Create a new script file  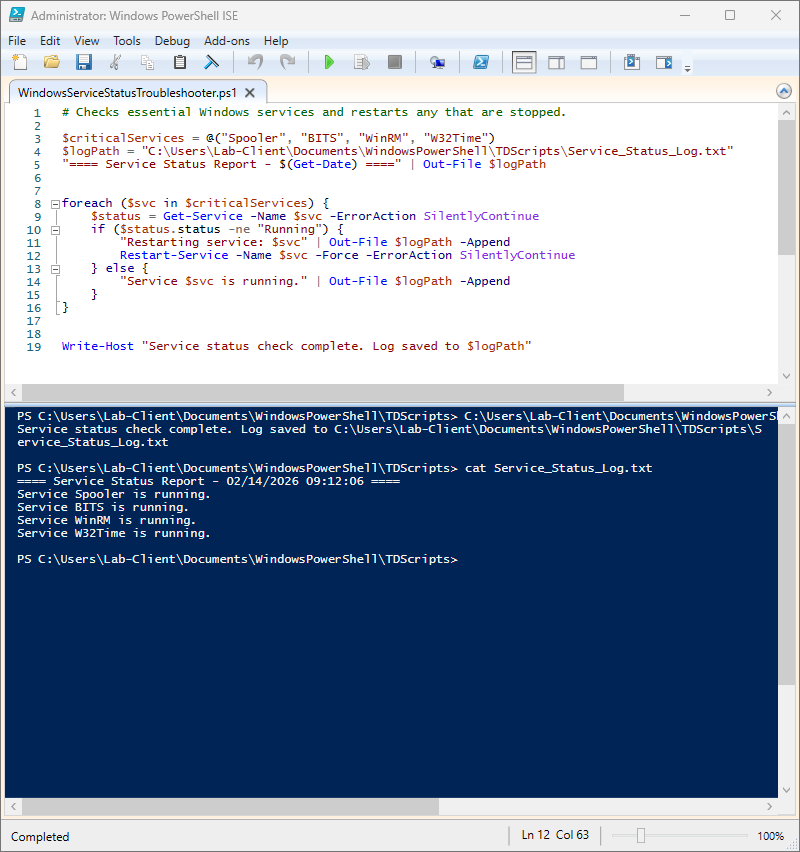20,62
